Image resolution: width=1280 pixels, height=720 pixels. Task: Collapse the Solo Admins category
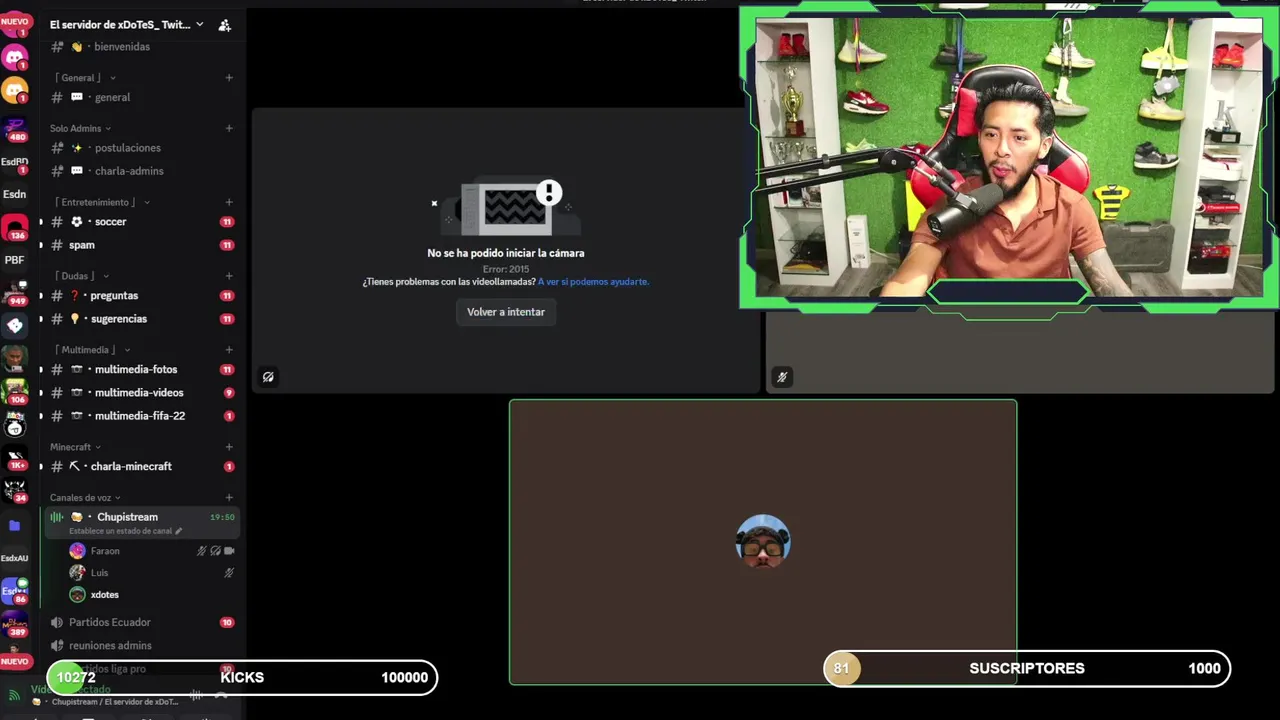[80, 128]
